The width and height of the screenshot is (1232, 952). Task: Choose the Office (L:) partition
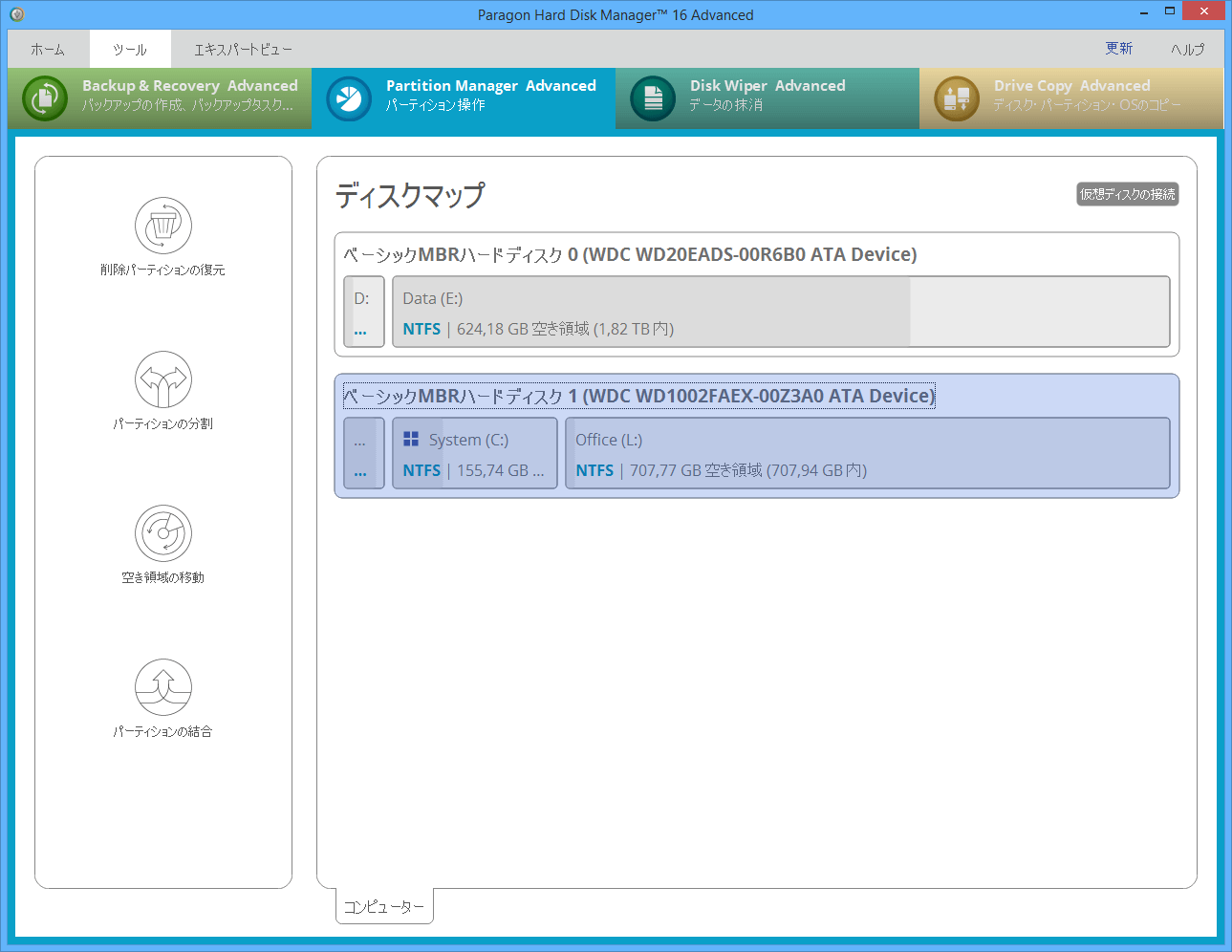tap(867, 454)
